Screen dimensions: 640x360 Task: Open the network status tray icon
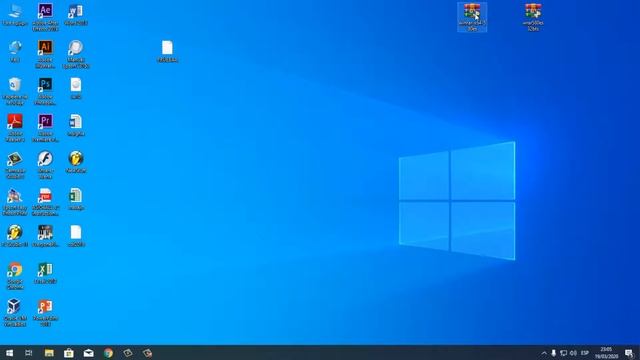point(563,353)
